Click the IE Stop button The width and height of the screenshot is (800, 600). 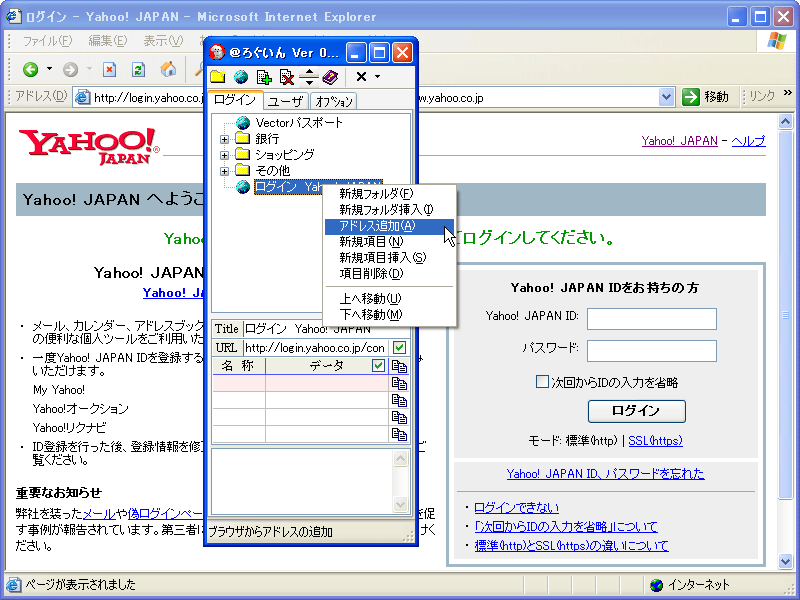point(109,69)
